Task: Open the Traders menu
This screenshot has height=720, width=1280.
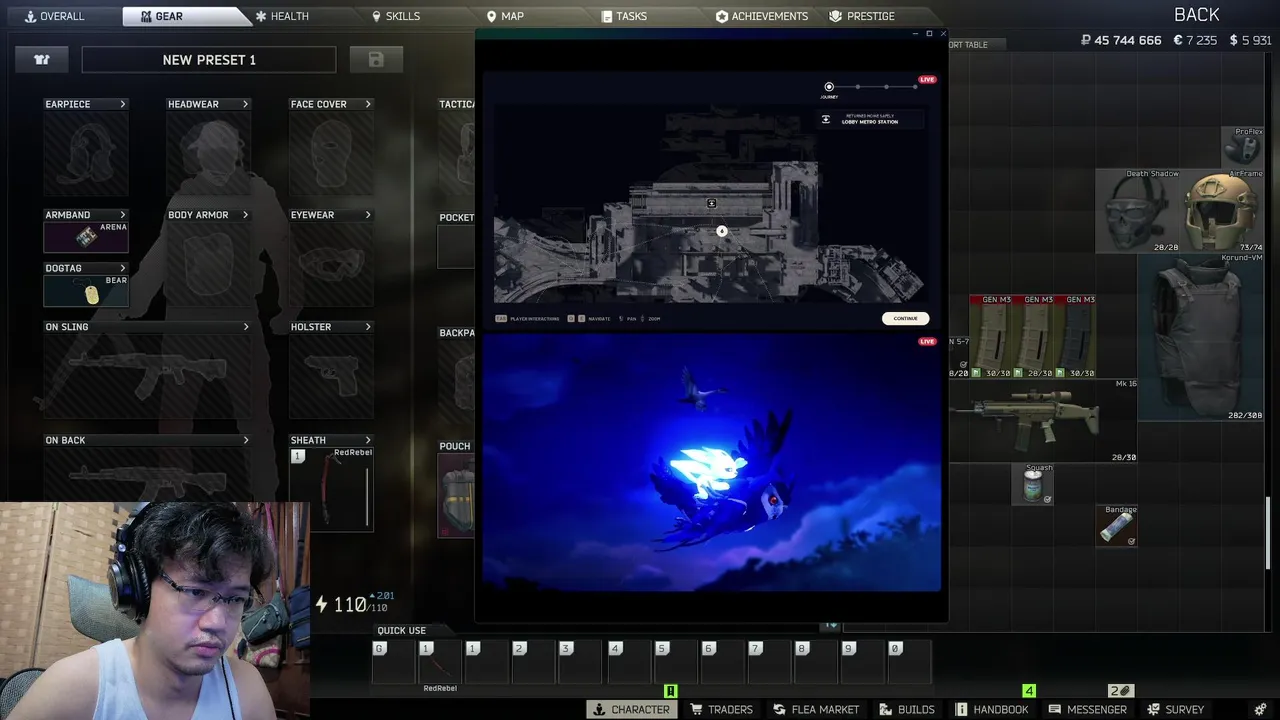Action: point(721,709)
